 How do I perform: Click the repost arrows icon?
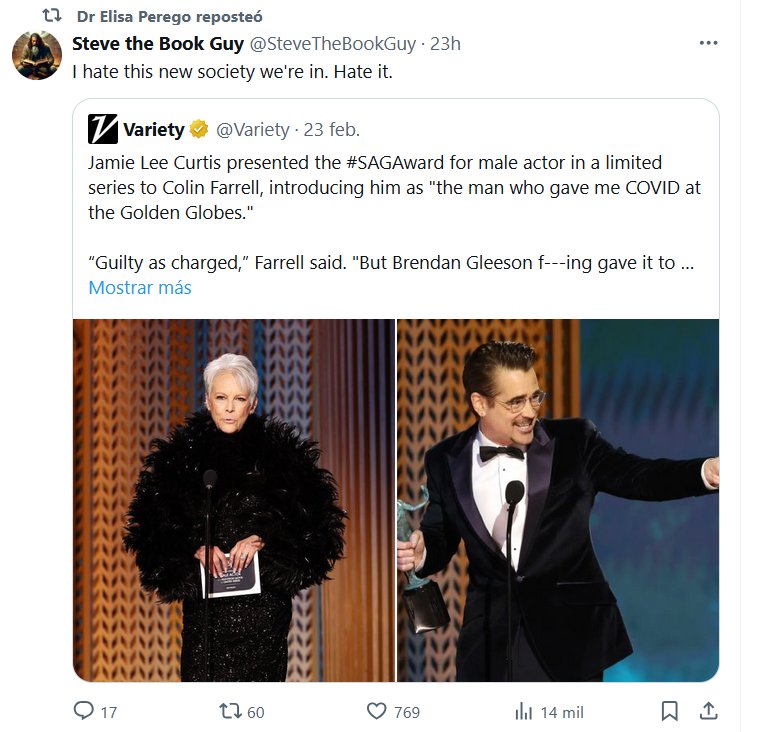click(x=230, y=711)
